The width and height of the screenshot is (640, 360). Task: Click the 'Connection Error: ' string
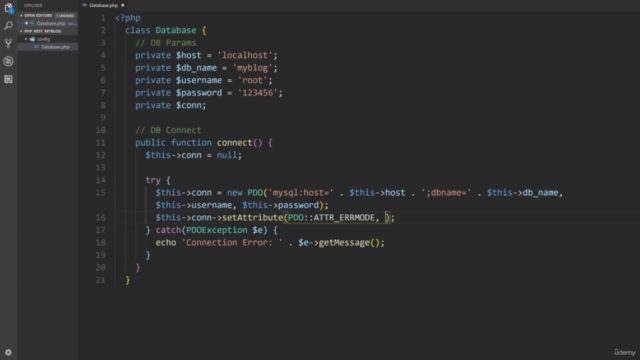pyautogui.click(x=232, y=242)
